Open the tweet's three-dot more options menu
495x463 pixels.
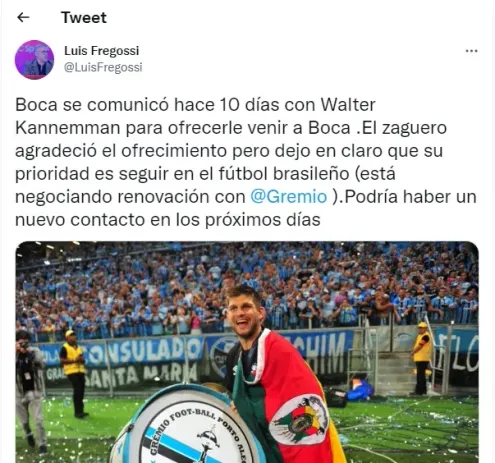click(471, 51)
